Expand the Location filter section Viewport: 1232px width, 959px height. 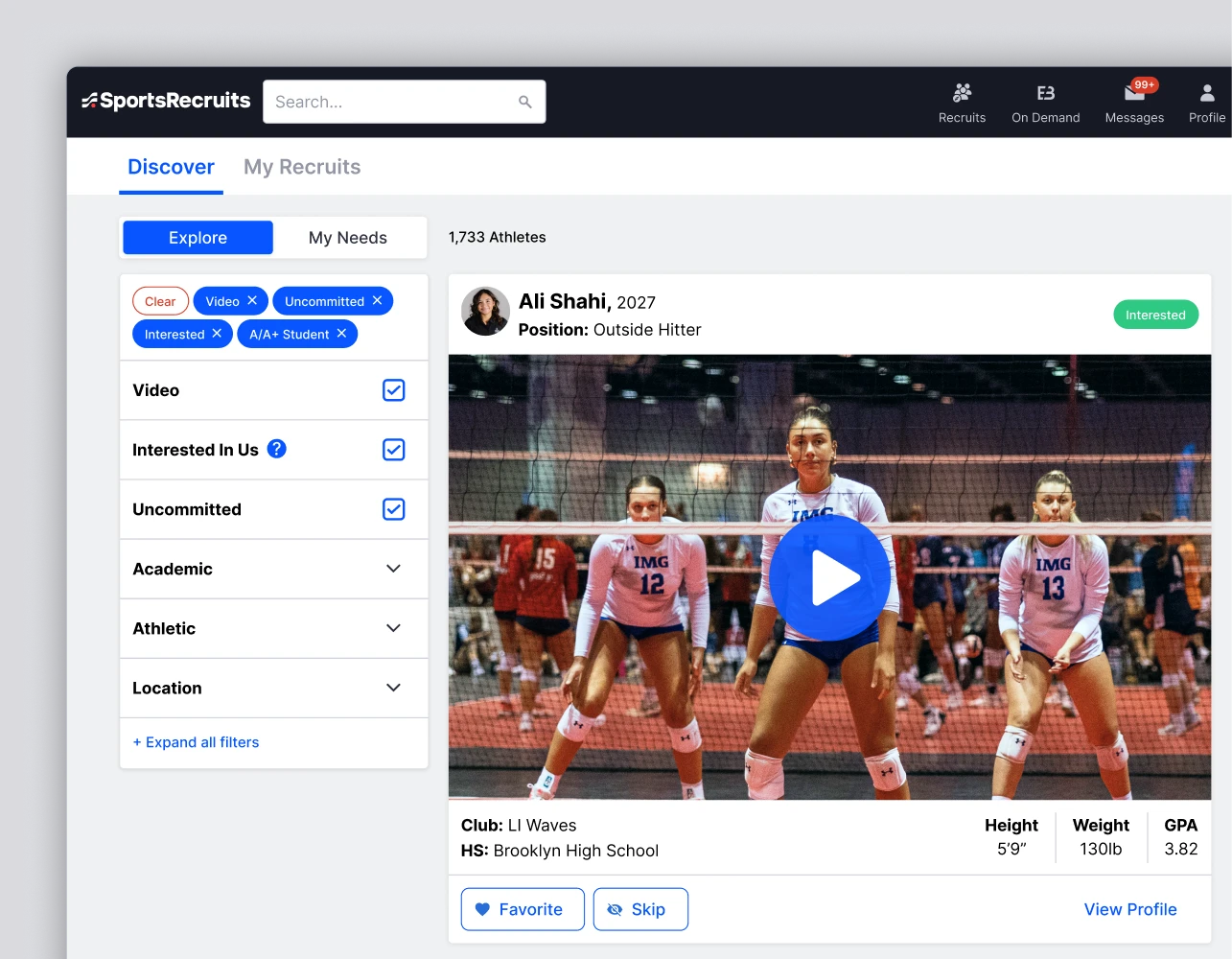click(273, 688)
